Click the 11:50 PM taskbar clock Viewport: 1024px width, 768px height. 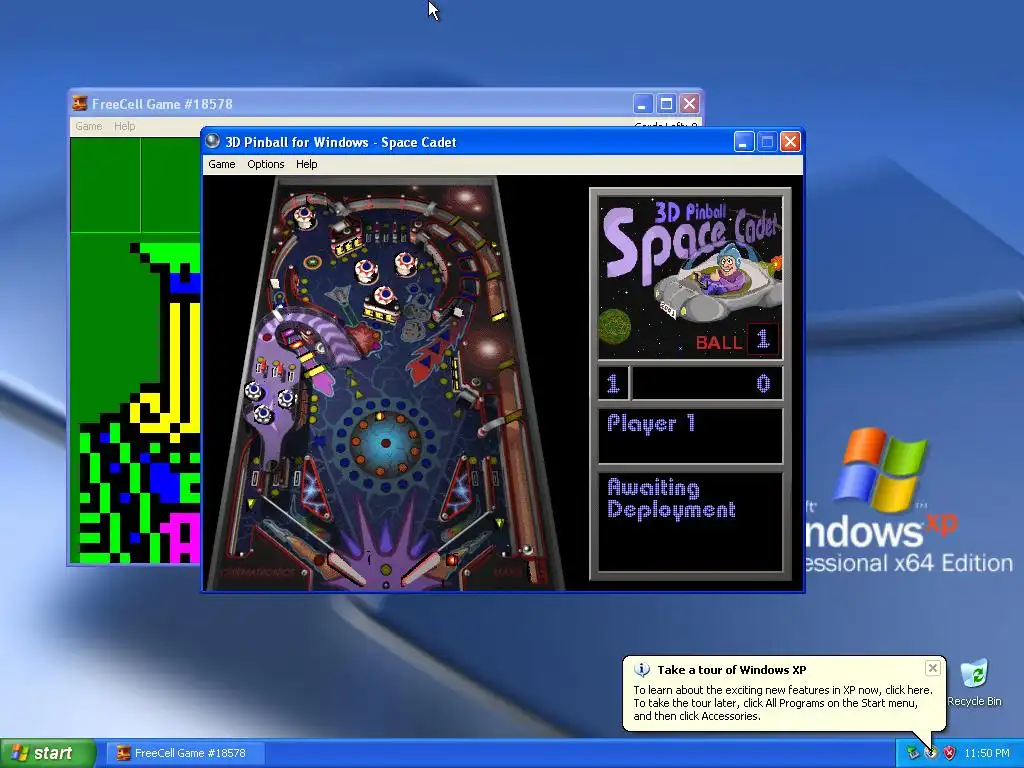click(987, 753)
